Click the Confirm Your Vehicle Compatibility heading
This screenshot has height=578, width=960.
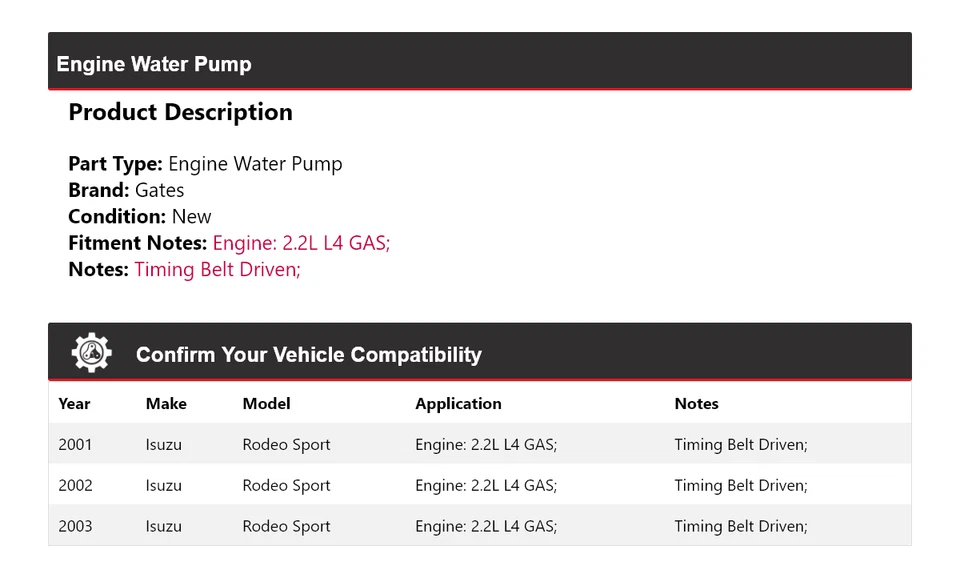pyautogui.click(x=308, y=355)
